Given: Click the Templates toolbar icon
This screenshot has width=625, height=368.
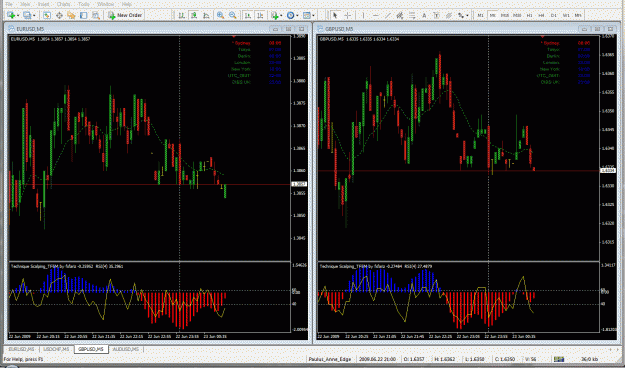Looking at the screenshot, I should point(307,15).
